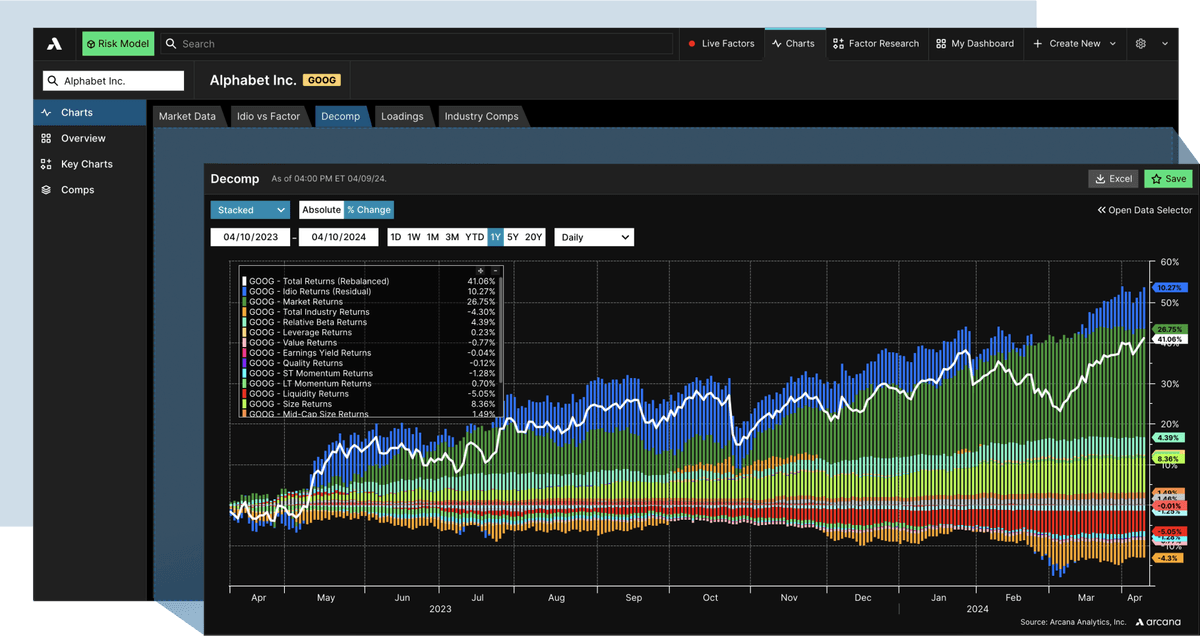
Task: Open Factor Research tab
Action: coord(876,44)
